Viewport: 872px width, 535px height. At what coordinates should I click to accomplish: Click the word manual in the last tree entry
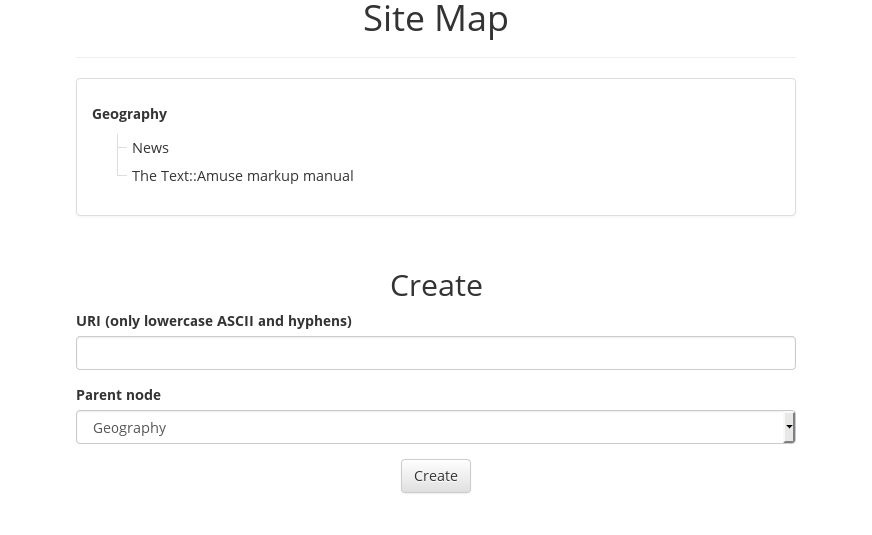tap(330, 176)
